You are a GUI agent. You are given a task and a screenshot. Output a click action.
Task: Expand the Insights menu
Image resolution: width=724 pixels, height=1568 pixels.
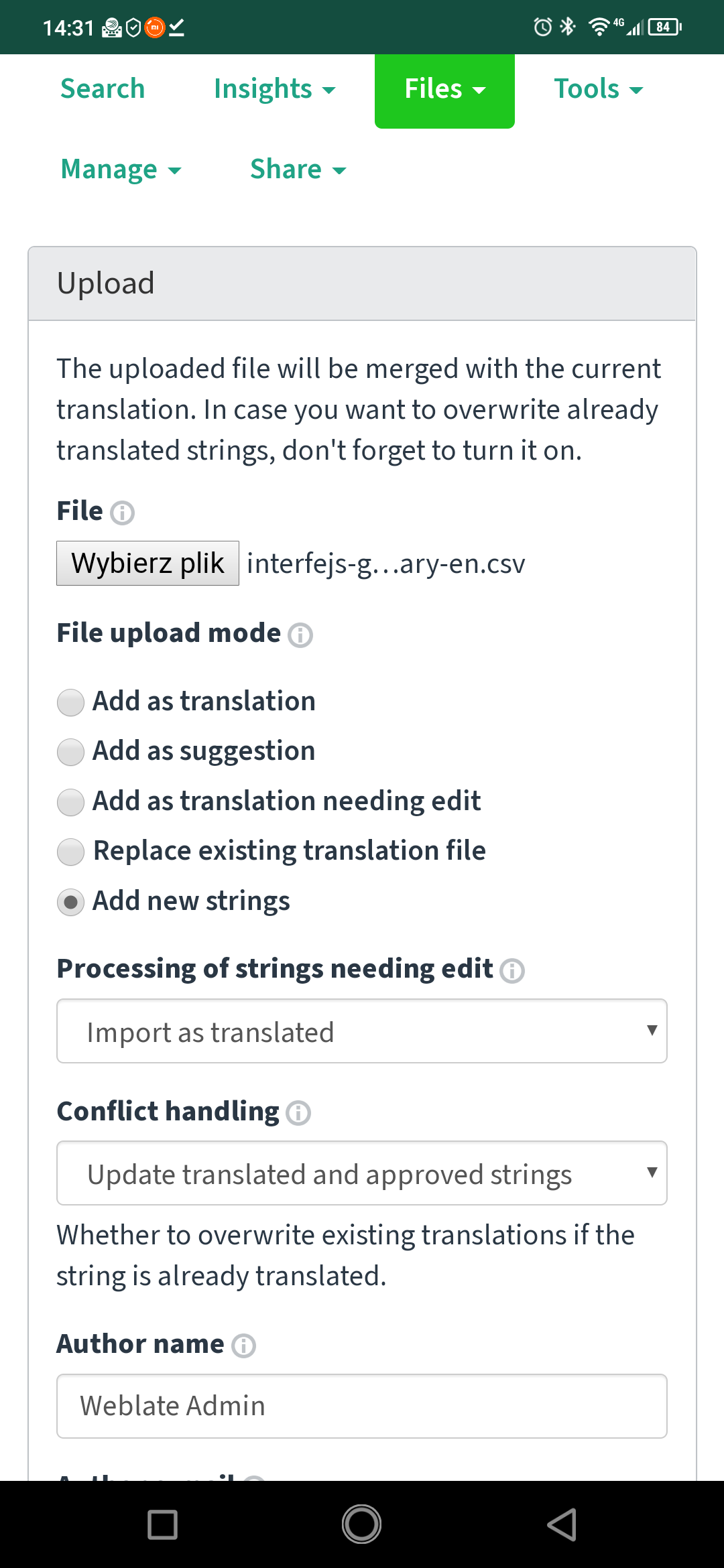pyautogui.click(x=274, y=89)
